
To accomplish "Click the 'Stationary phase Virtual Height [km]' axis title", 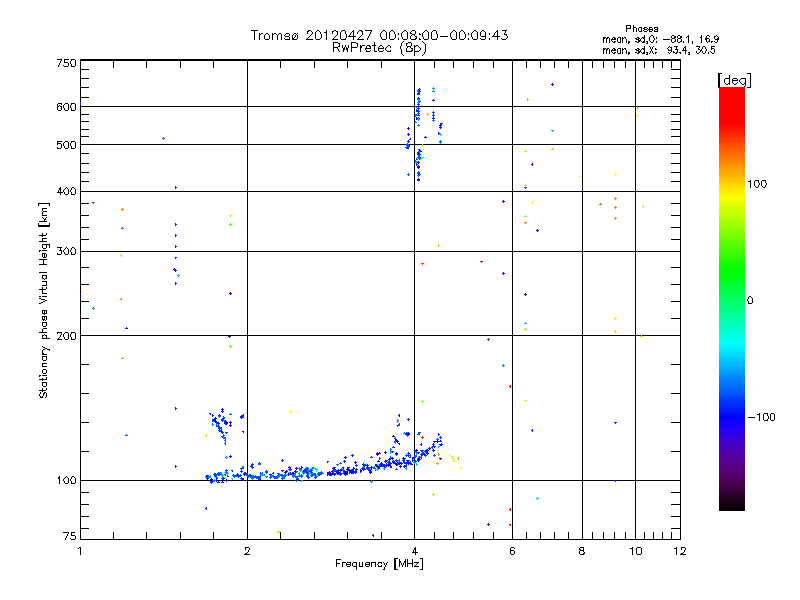I will [x=44, y=300].
